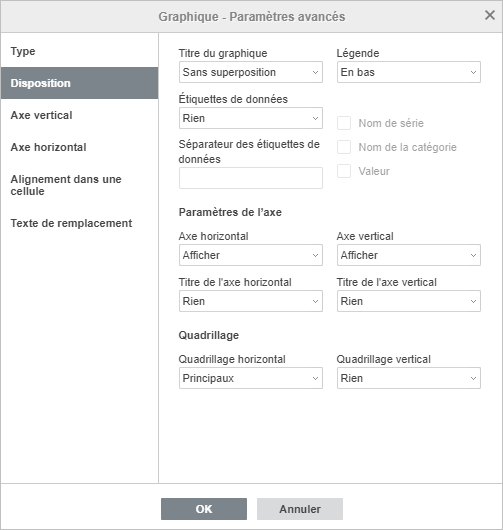This screenshot has width=503, height=530.
Task: Open the Axe vertical display dropdown
Action: pos(409,255)
